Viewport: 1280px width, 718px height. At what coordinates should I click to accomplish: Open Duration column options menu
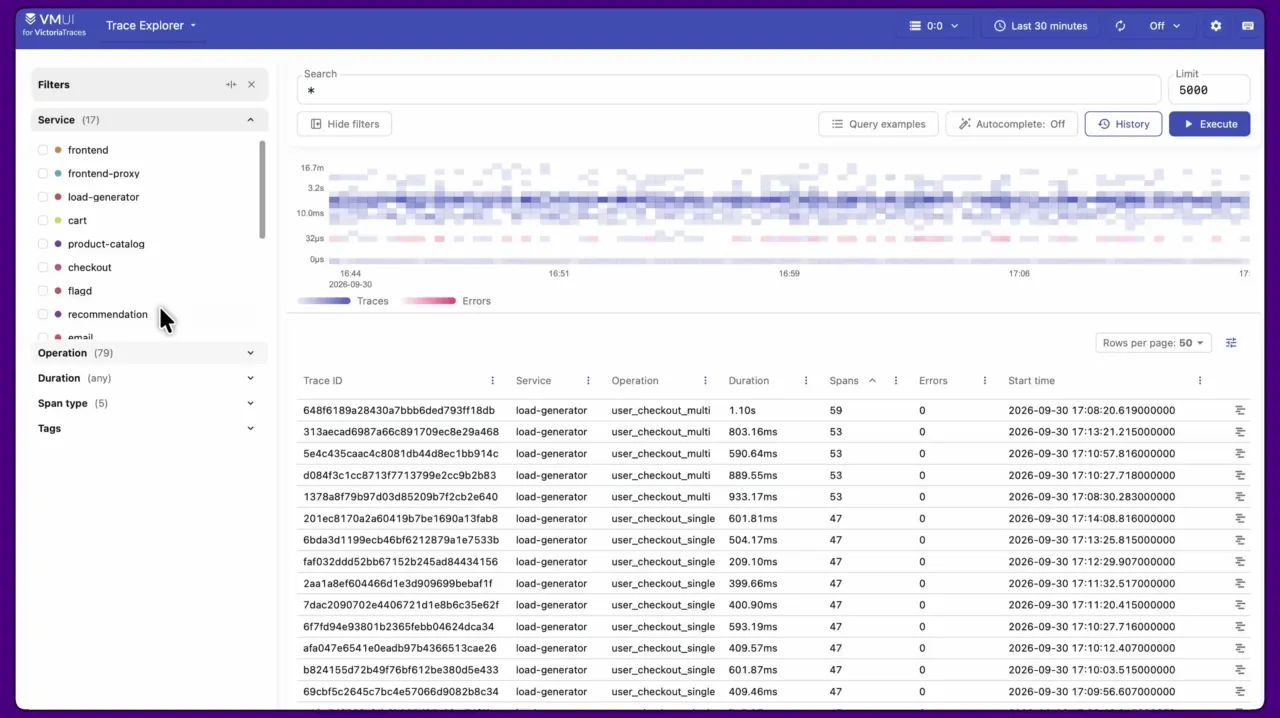pyautogui.click(x=806, y=381)
